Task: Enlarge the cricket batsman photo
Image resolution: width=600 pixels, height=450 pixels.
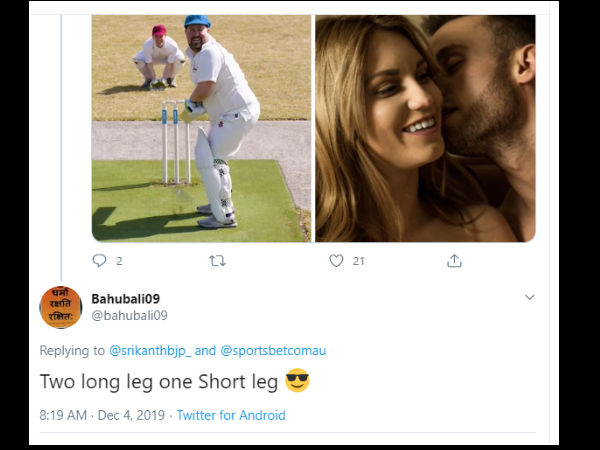Action: [x=202, y=128]
